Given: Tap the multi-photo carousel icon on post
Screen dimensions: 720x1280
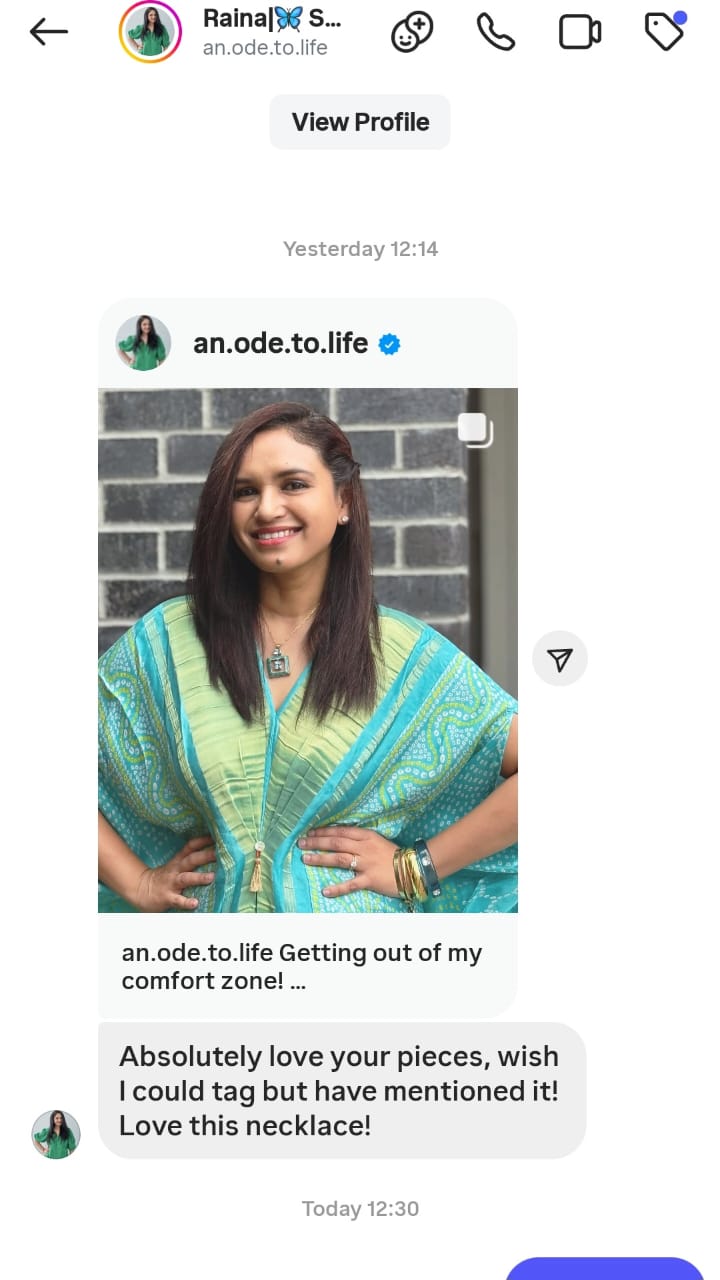Looking at the screenshot, I should [475, 429].
